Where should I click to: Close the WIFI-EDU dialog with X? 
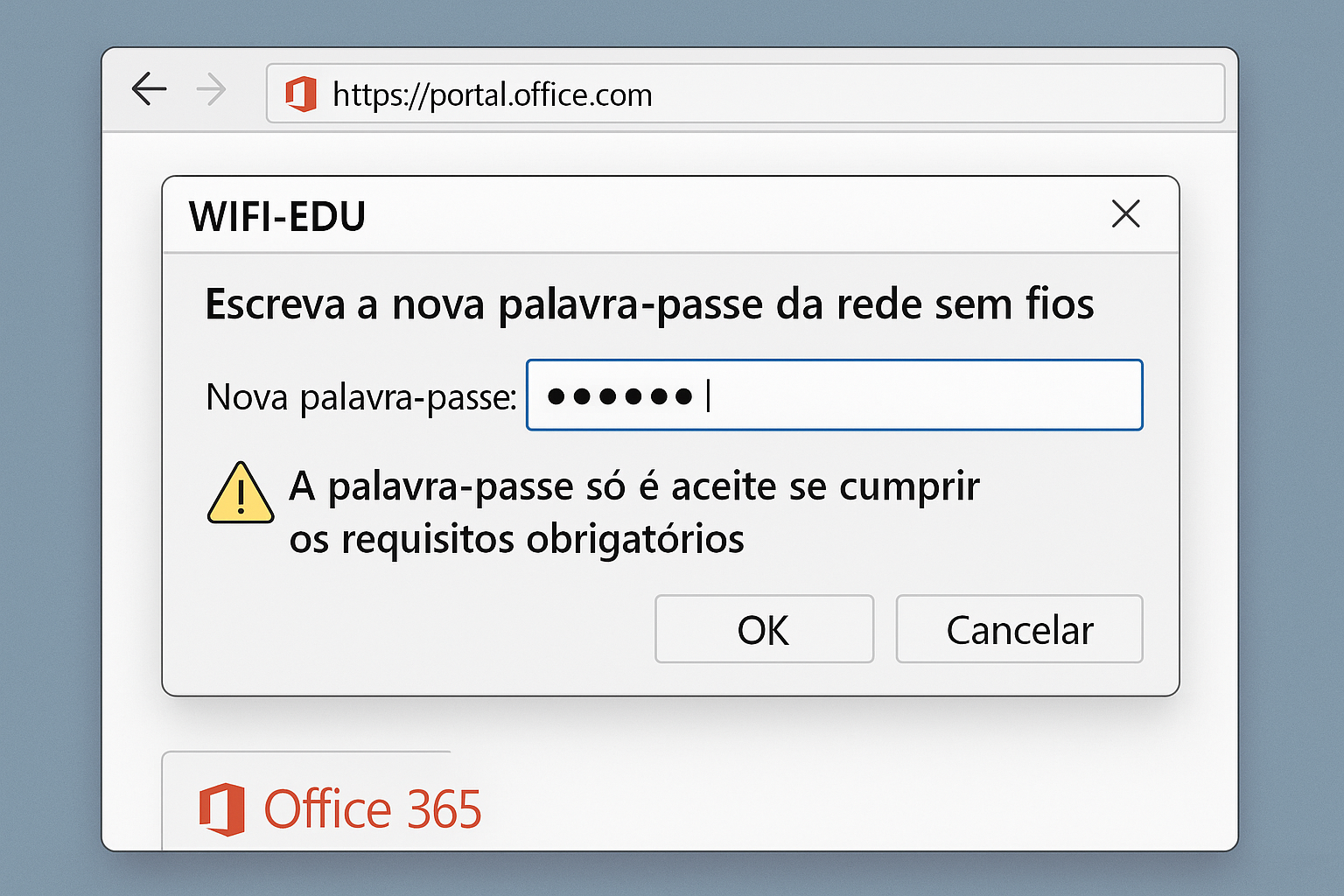tap(1125, 213)
